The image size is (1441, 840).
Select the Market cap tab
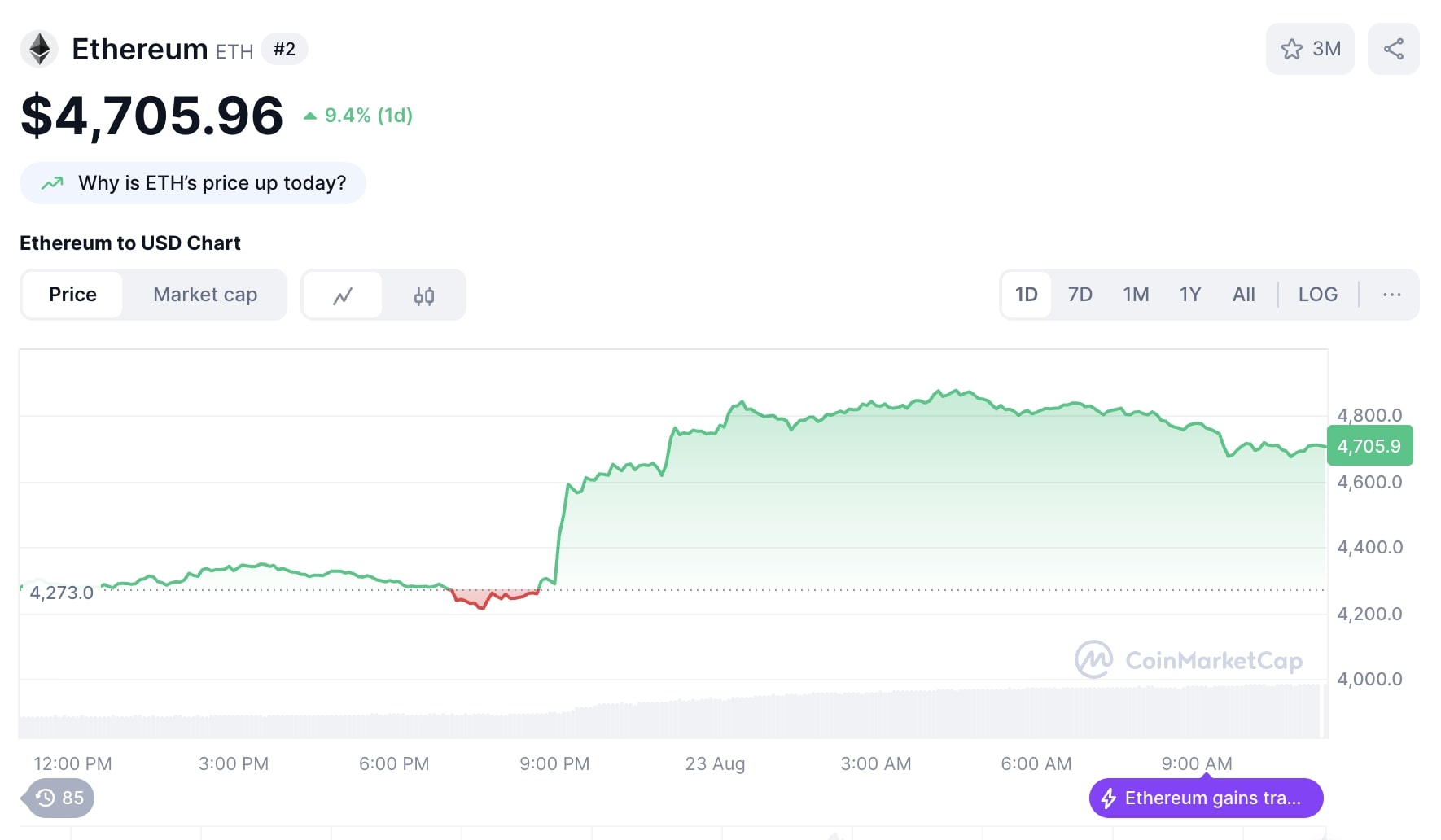pyautogui.click(x=205, y=295)
